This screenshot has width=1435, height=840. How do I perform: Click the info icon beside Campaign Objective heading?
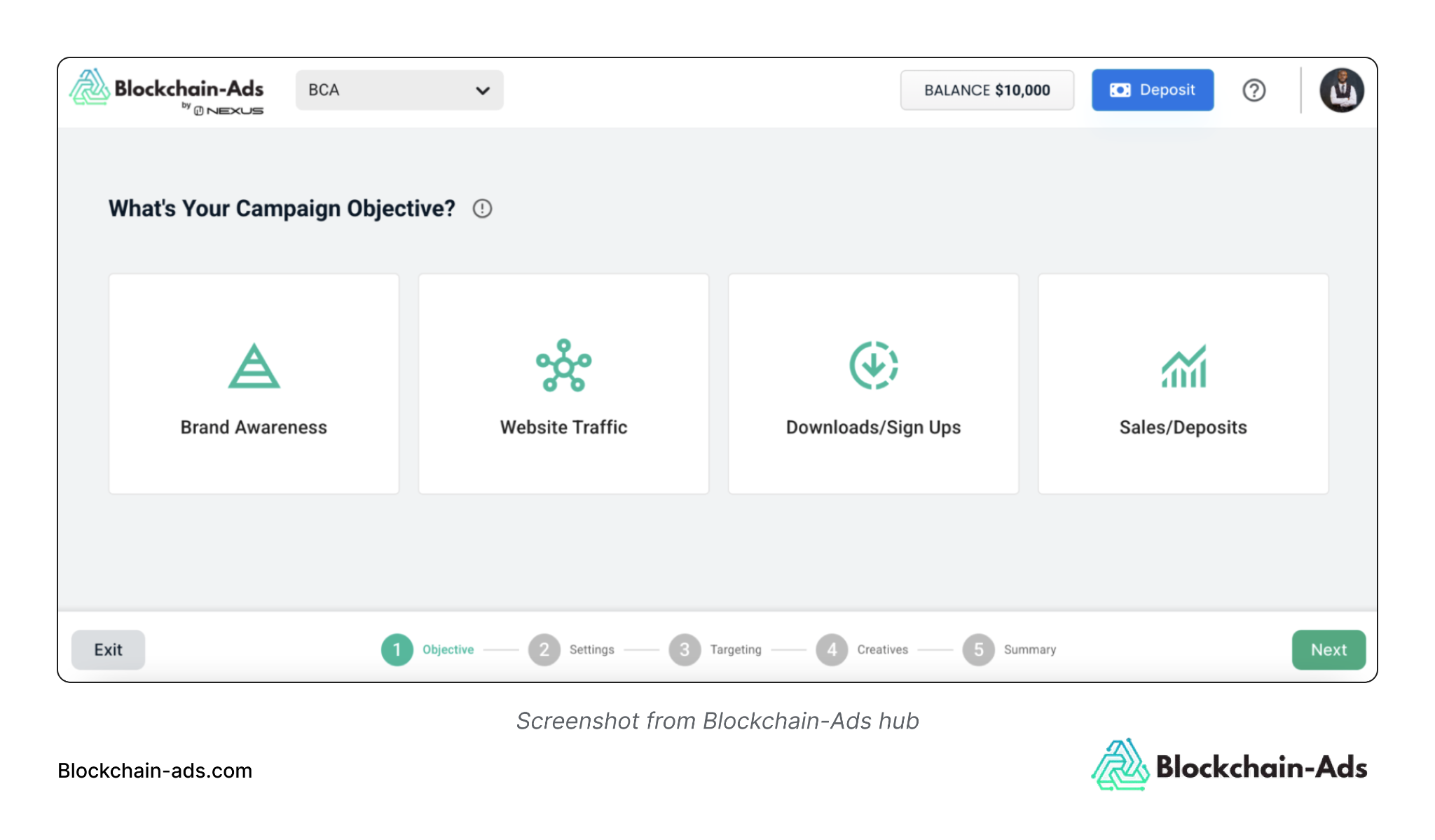[482, 209]
